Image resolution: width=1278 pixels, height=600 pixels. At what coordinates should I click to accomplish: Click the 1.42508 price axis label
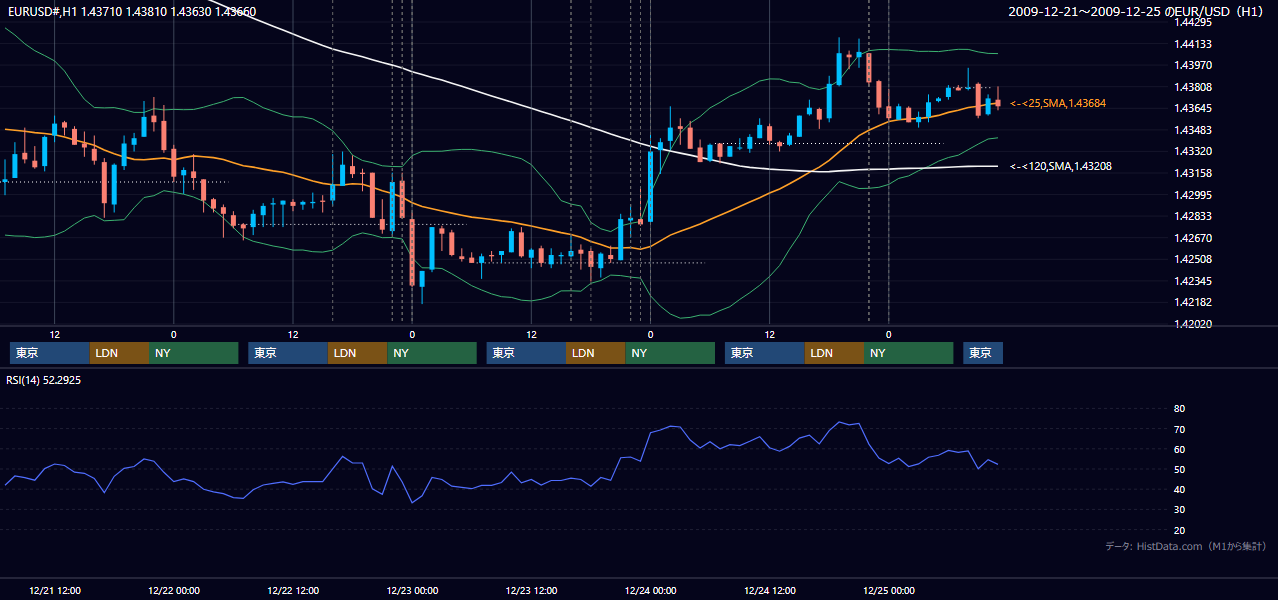(1193, 259)
